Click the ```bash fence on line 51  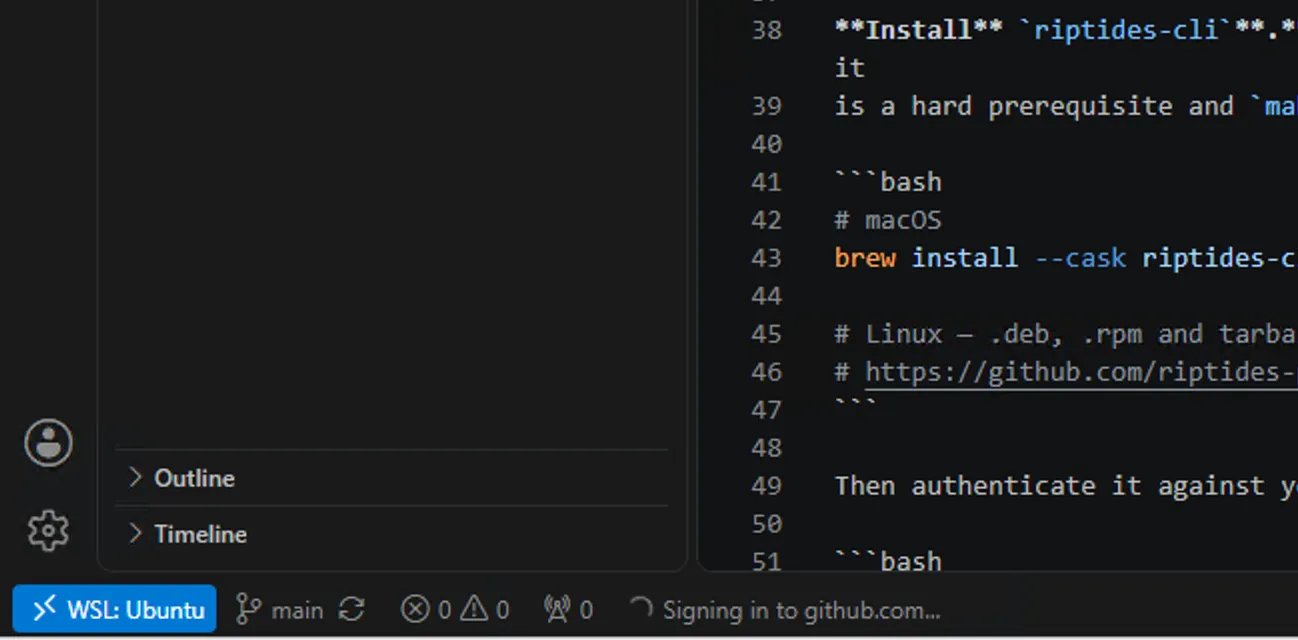click(x=888, y=561)
